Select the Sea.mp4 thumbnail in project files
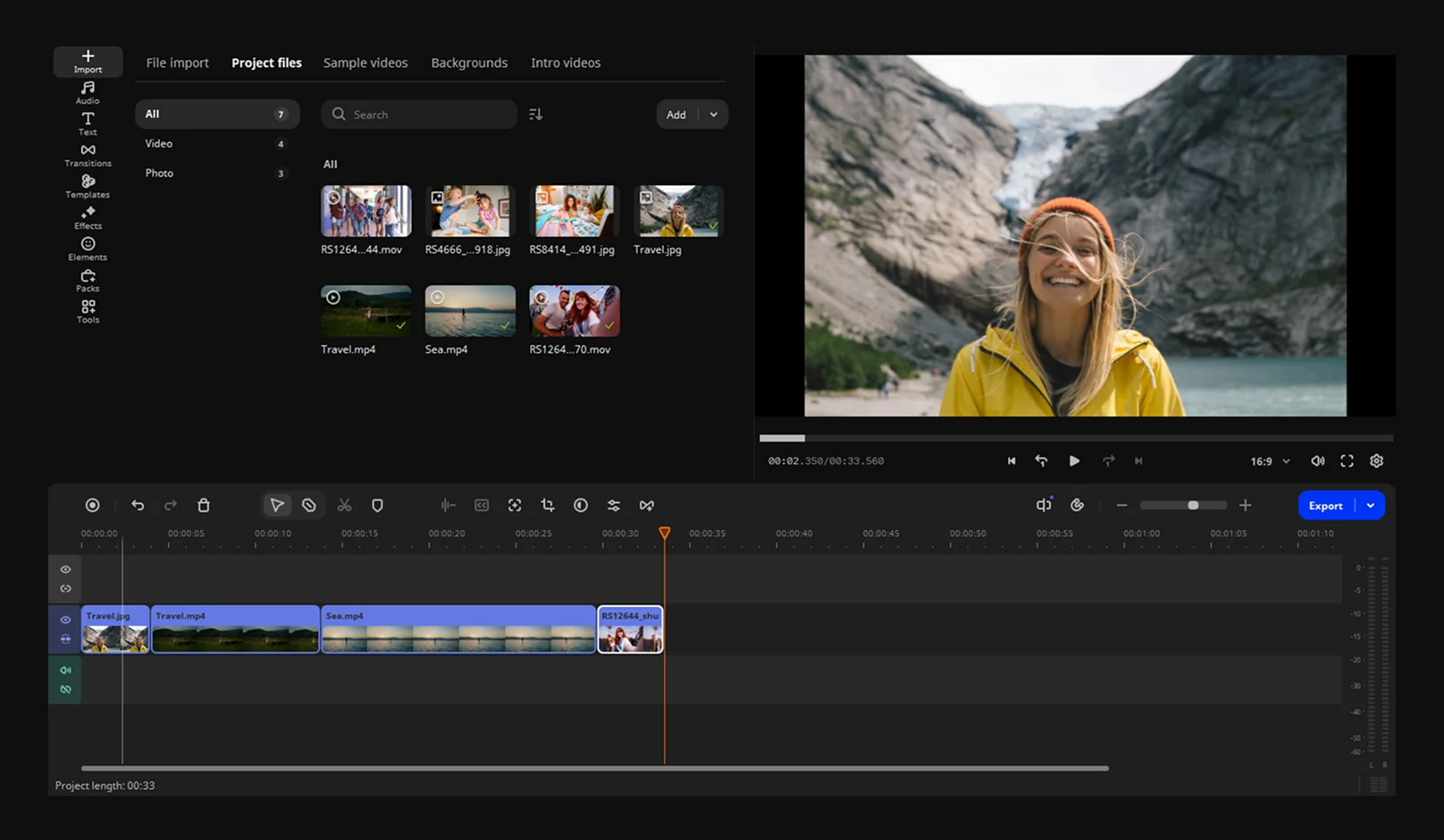Screen dimensions: 1444x840 pyautogui.click(x=470, y=311)
